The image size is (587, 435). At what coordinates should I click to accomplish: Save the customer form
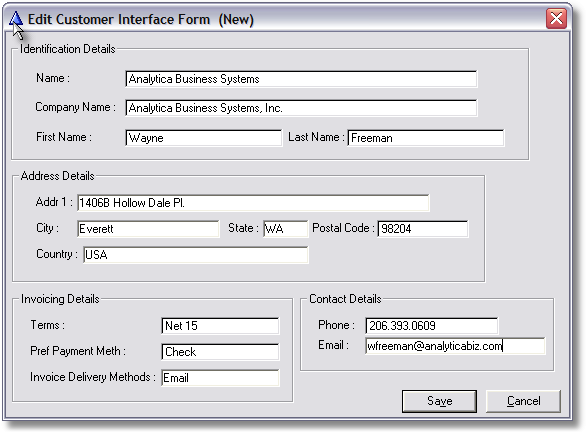[440, 401]
